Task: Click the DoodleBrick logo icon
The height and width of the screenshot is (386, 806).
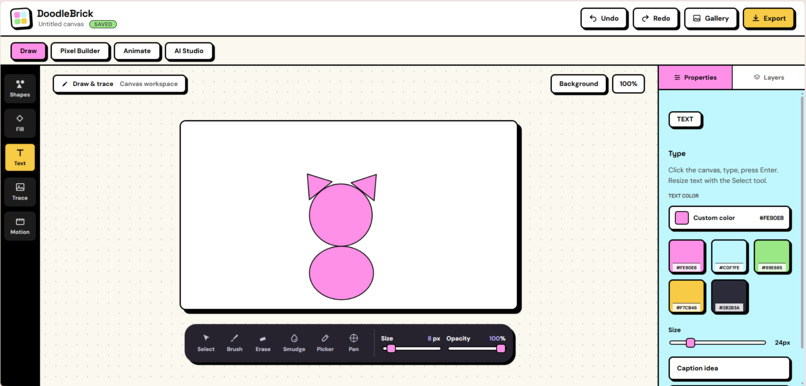Action: 21,18
